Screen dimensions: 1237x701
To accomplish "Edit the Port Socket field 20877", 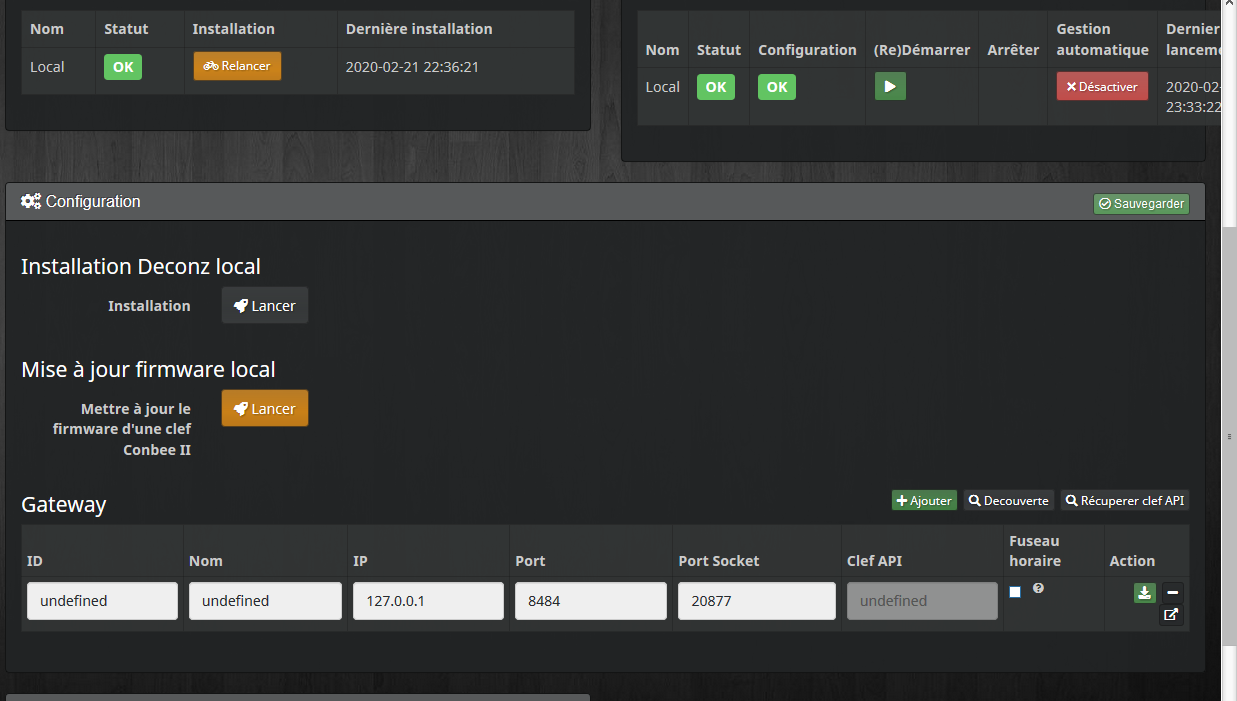I will pos(757,601).
